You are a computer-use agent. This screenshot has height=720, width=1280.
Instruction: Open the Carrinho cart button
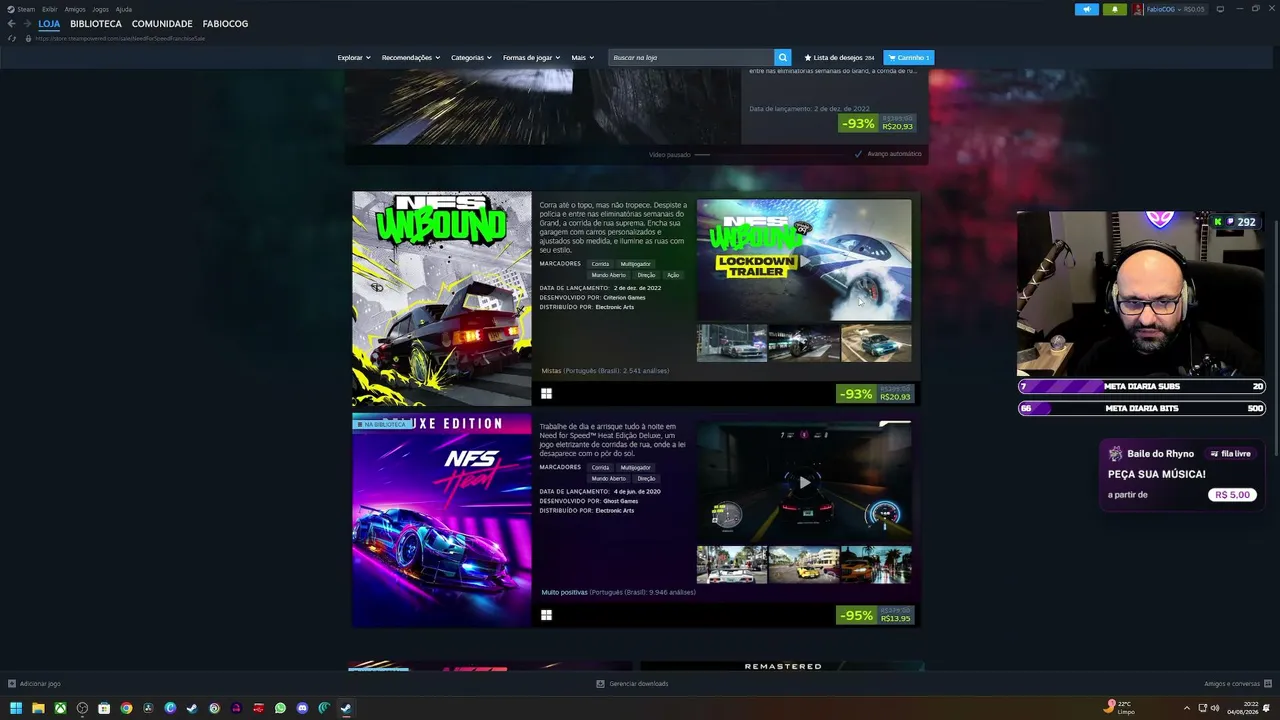point(909,58)
